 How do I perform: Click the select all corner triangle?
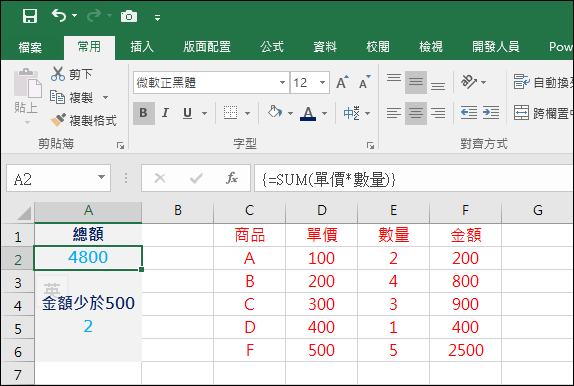(24, 212)
